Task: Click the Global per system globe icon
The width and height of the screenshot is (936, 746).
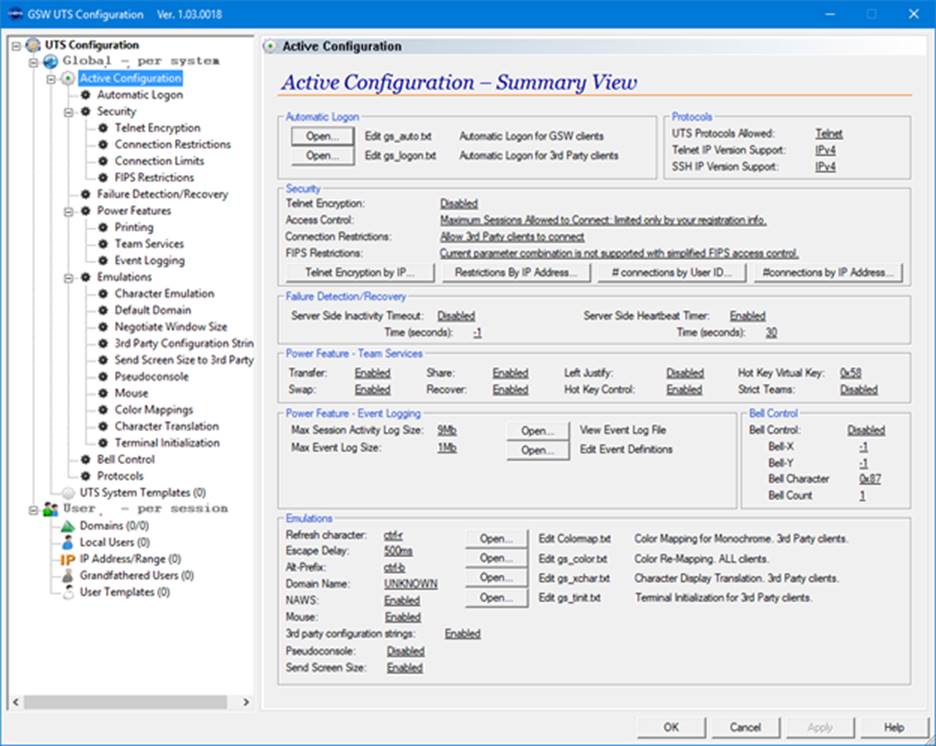Action: (x=51, y=61)
